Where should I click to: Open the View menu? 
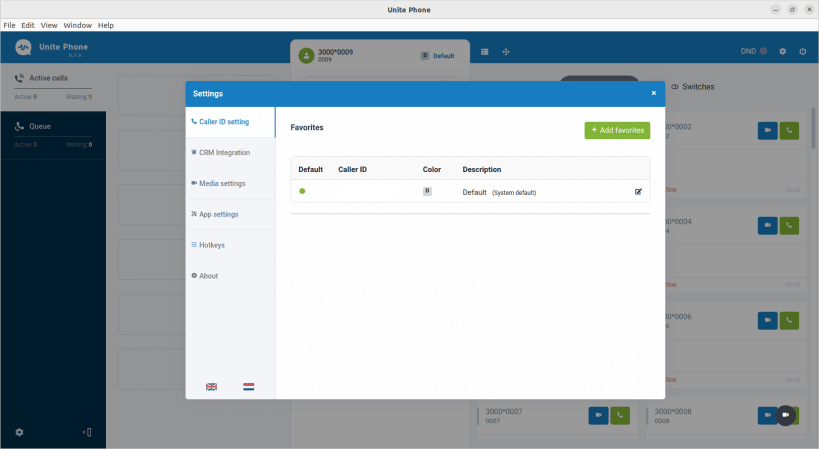(49, 25)
